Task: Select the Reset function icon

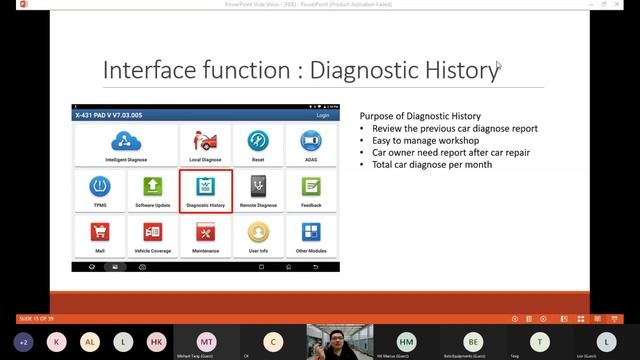Action: coord(258,141)
